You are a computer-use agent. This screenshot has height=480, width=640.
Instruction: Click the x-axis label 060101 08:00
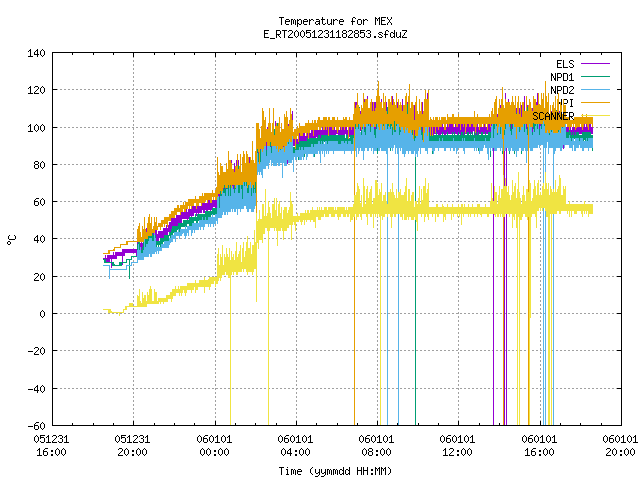(376, 446)
